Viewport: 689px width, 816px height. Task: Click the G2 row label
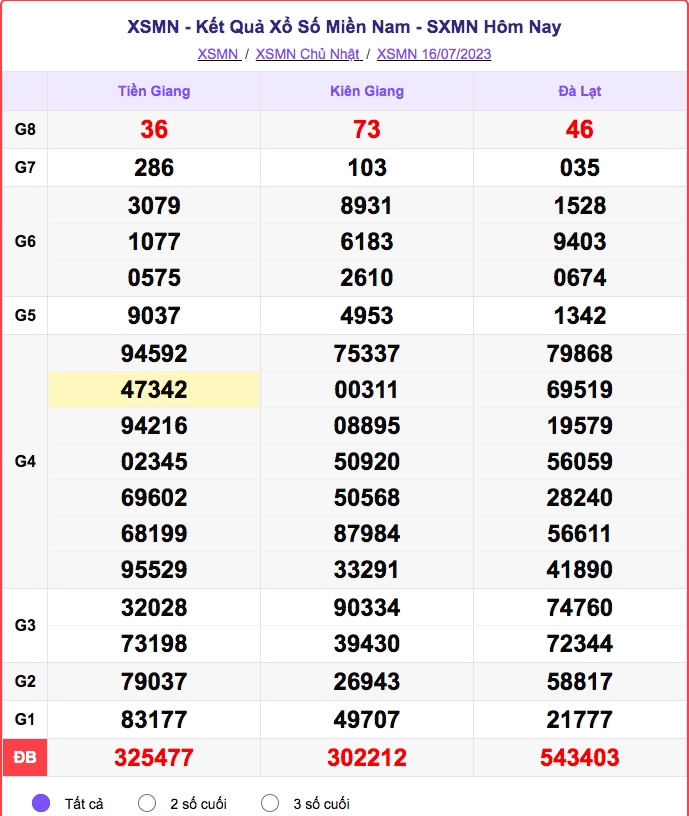tap(25, 681)
